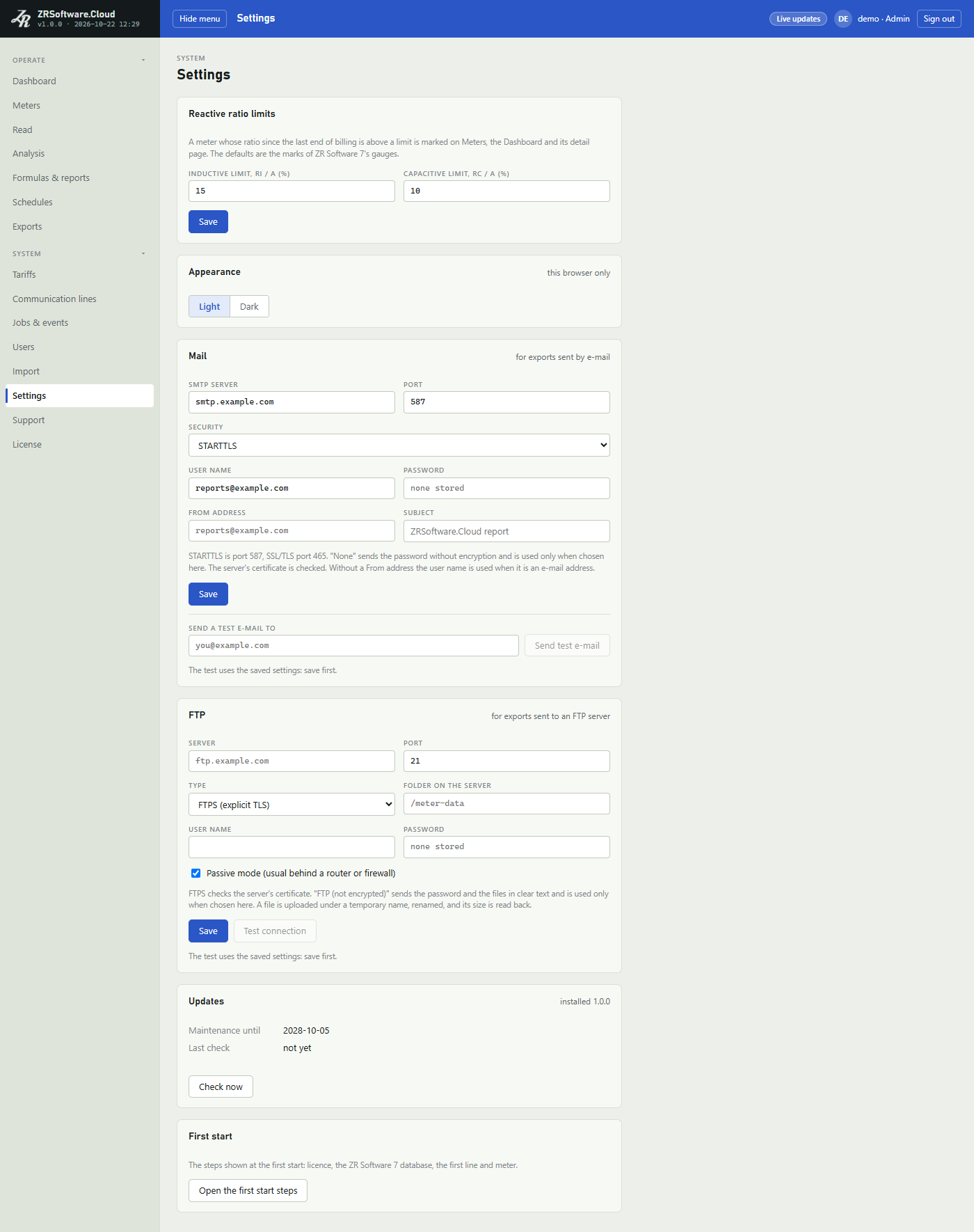This screenshot has height=1232, width=974.
Task: Sign out of the demo account
Action: pyautogui.click(x=939, y=19)
